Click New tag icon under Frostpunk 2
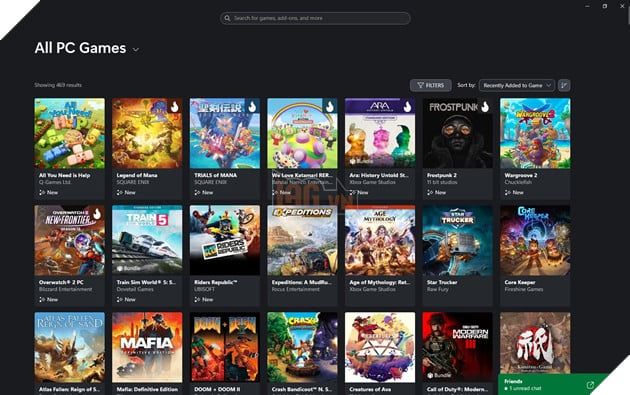630x395 pixels. pos(430,192)
